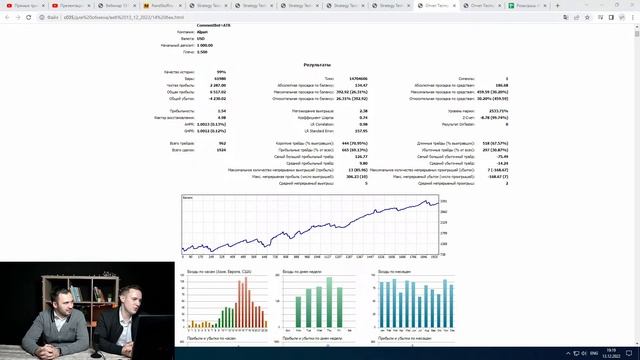Open a new tab with the plus button
Viewport: 640px width, 360px height.
[x=558, y=6]
